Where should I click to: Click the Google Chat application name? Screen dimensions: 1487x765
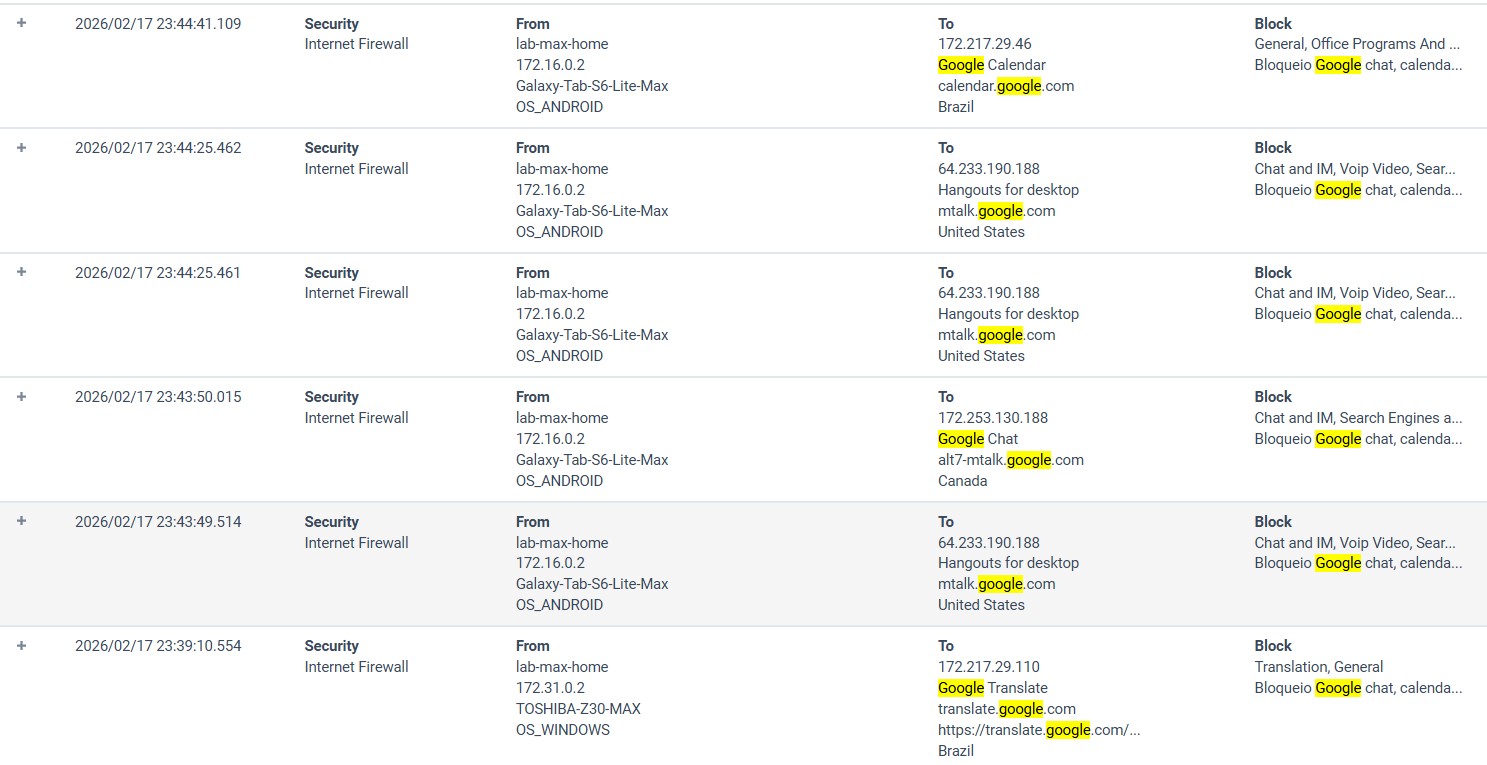[x=977, y=439]
